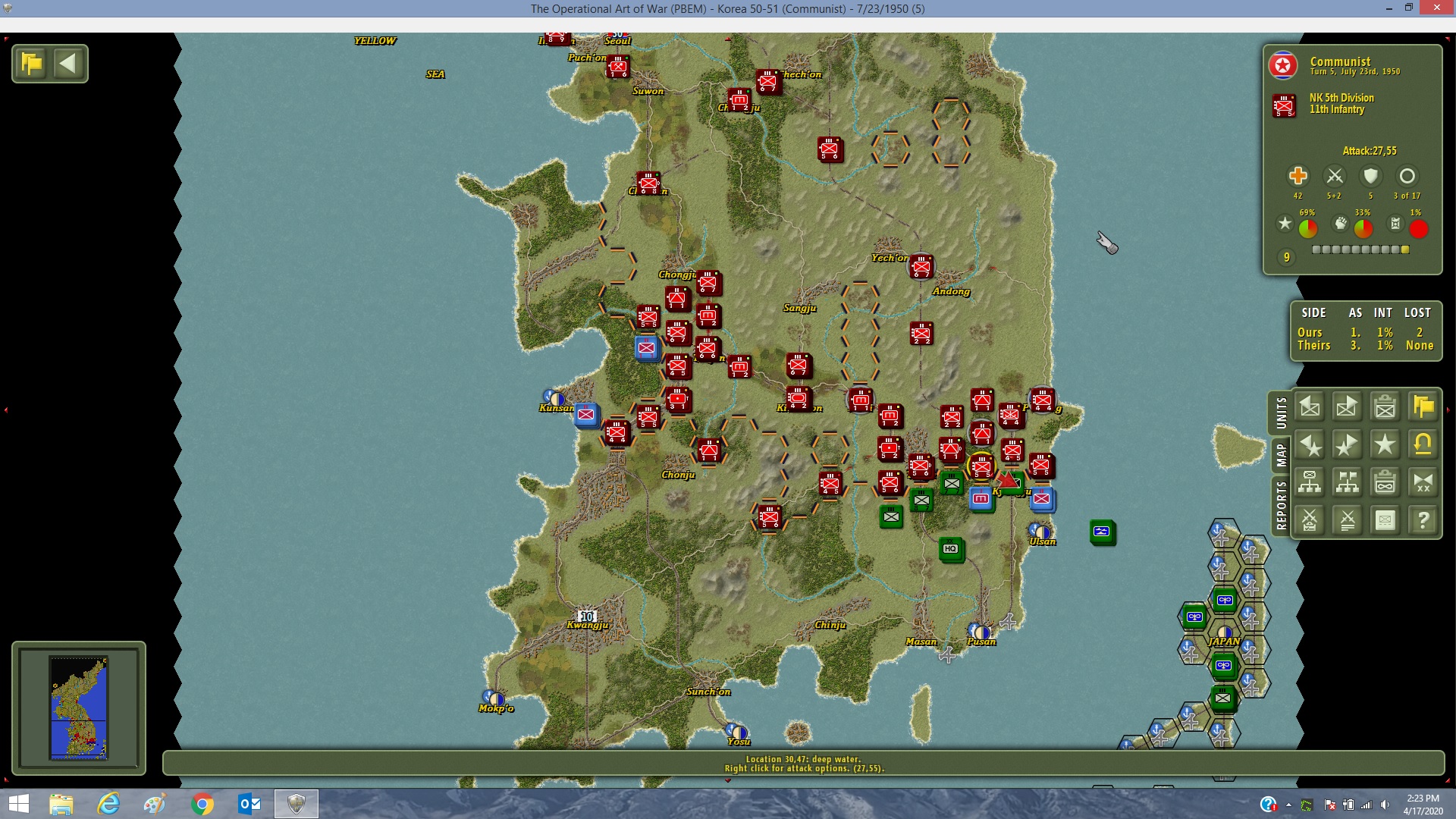Click the left arrow back button
The height and width of the screenshot is (819, 1456).
point(68,64)
